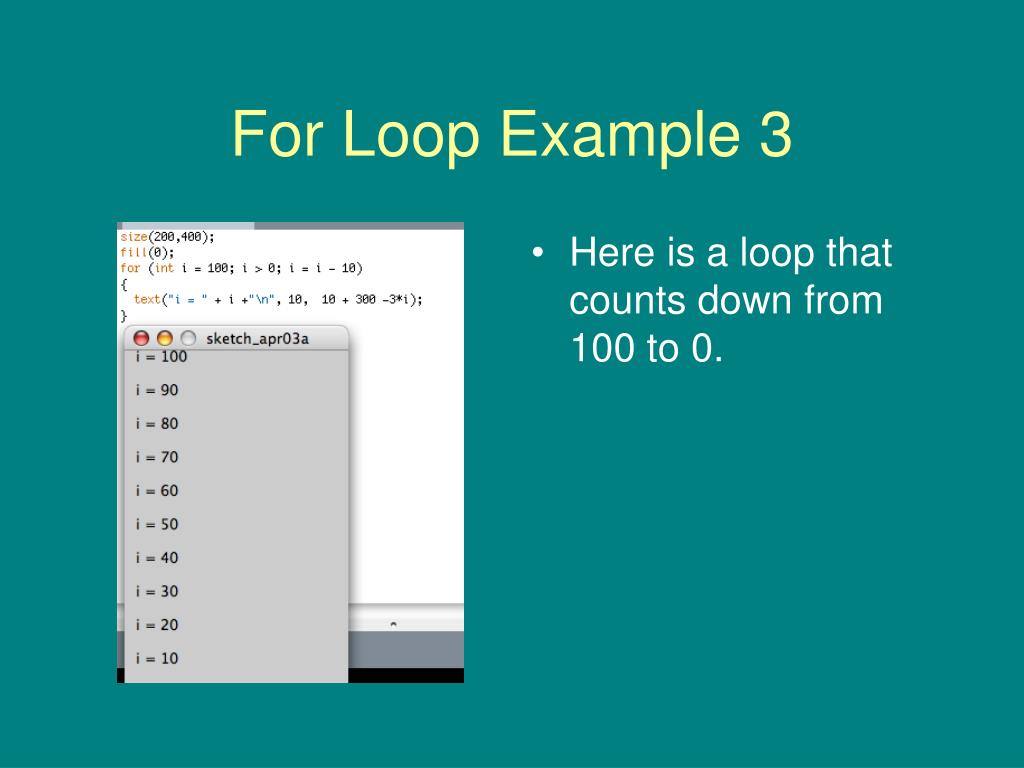1024x768 pixels.
Task: Click the for loop header code line
Action: tap(241, 268)
